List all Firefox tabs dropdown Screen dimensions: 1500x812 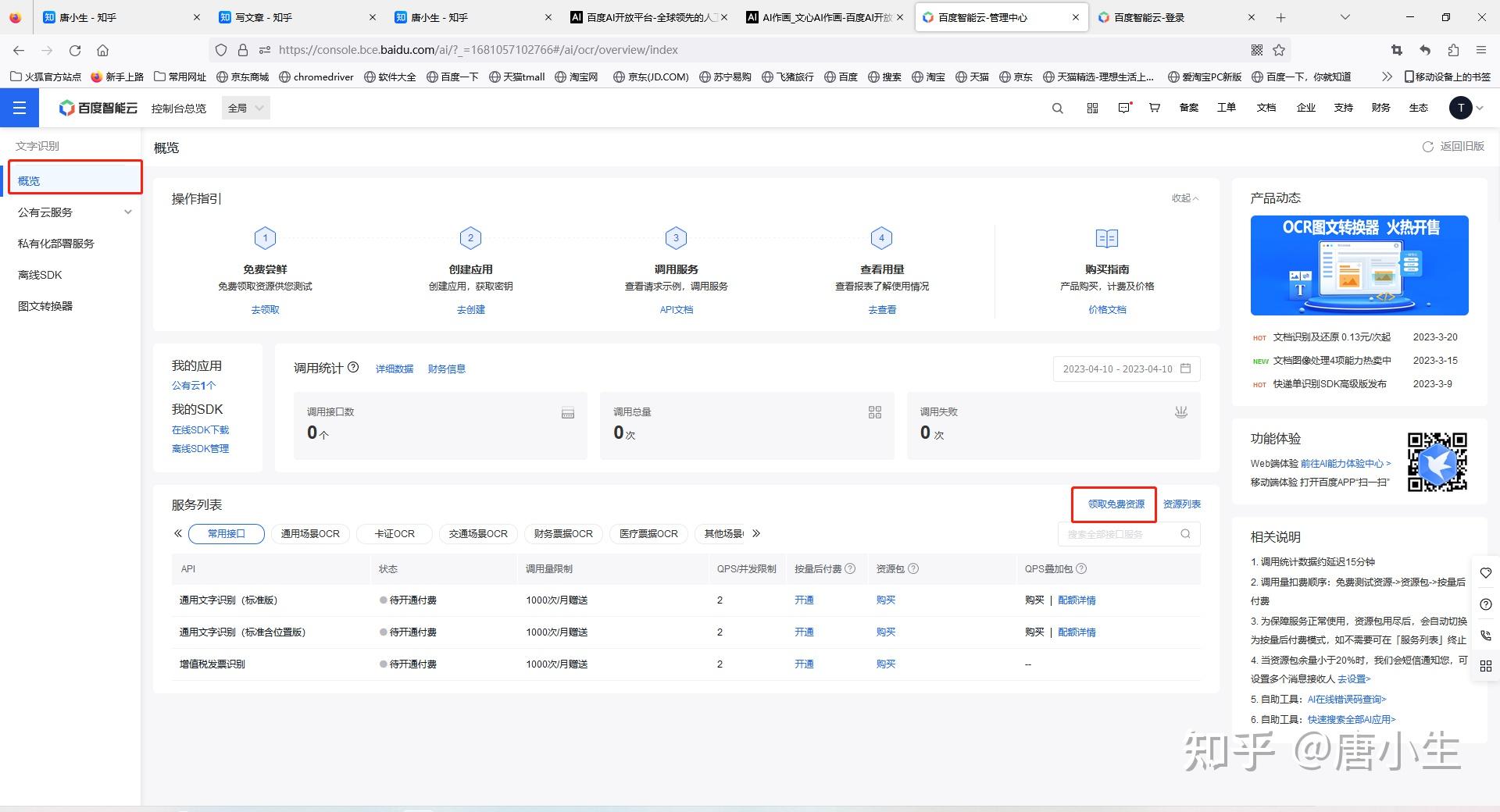point(1345,17)
